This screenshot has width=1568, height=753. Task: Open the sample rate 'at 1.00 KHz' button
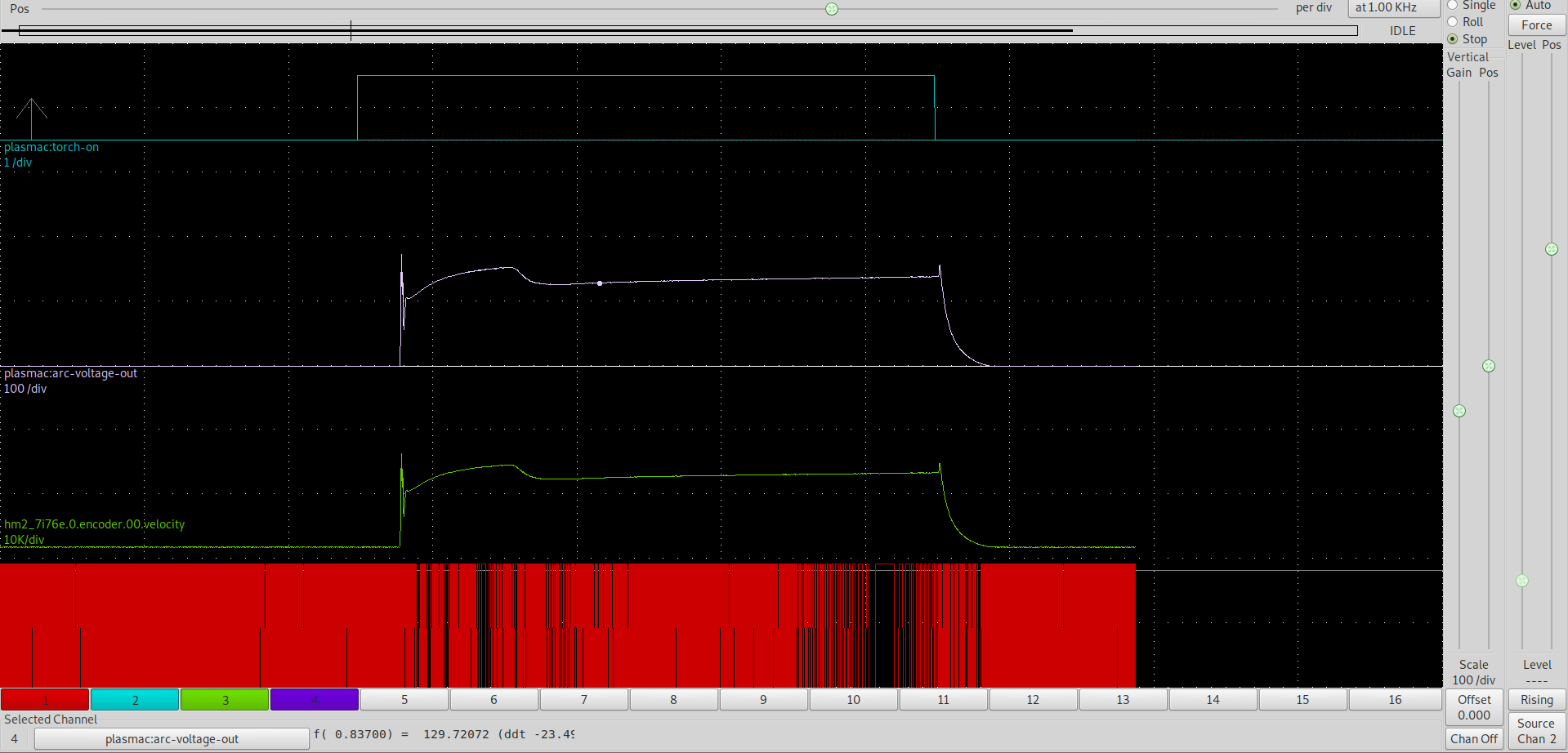point(1394,7)
